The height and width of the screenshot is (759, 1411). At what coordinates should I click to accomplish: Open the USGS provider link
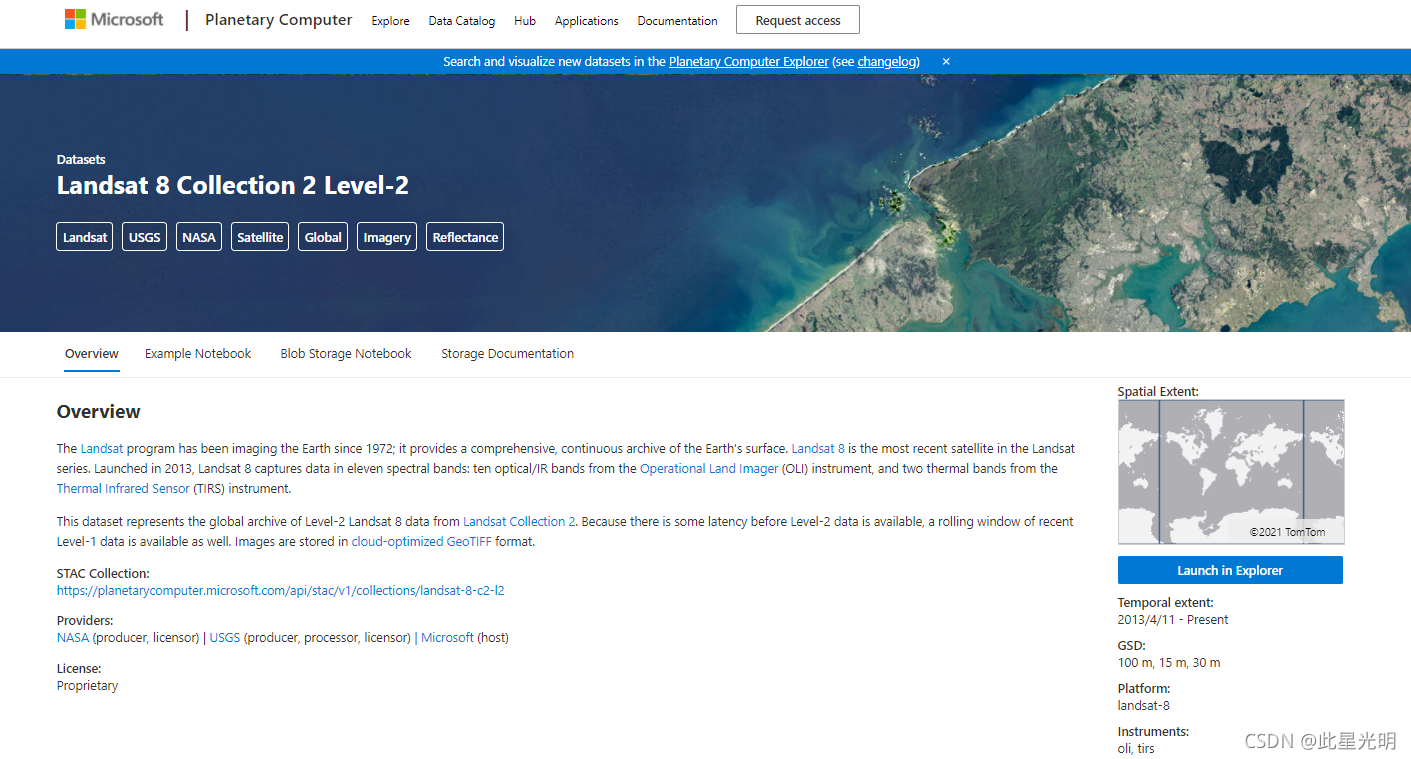point(225,638)
